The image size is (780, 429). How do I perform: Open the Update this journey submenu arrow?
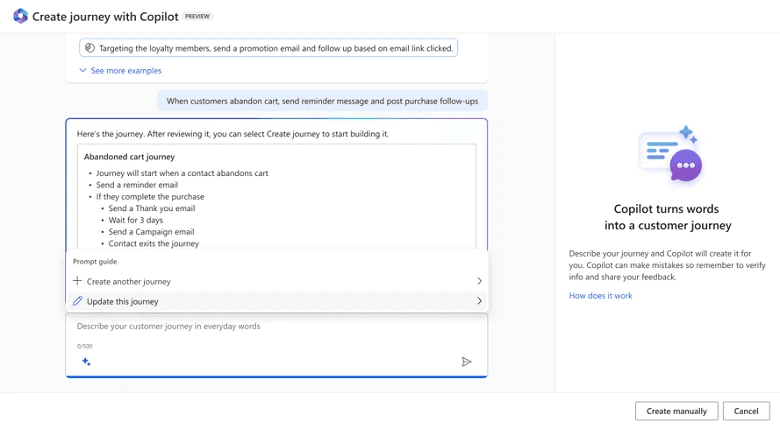tap(479, 301)
